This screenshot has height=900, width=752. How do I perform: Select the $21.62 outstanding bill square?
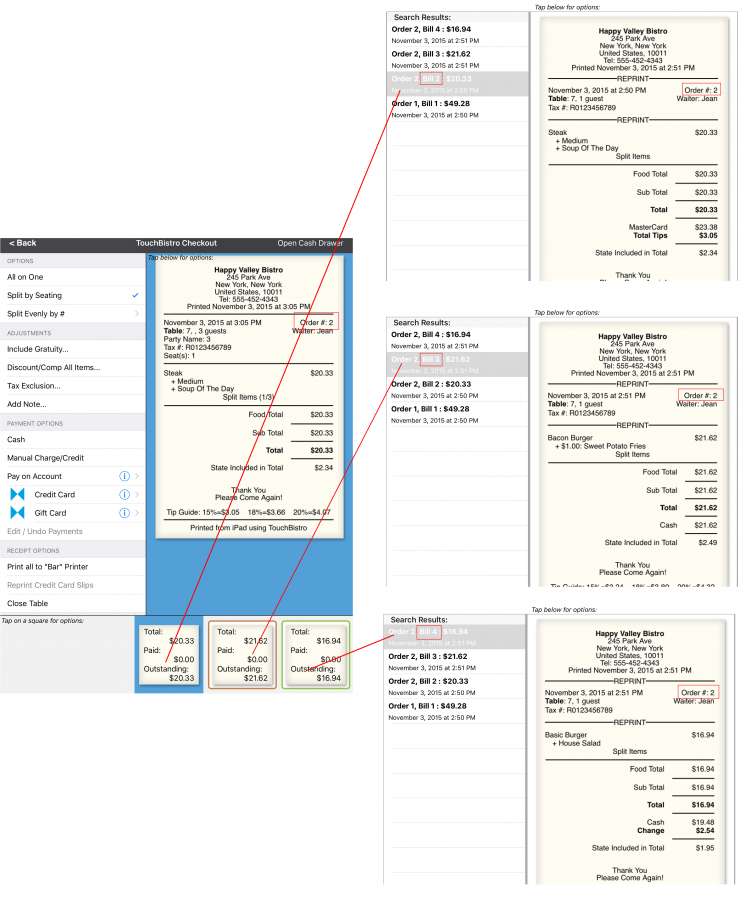[x=242, y=654]
